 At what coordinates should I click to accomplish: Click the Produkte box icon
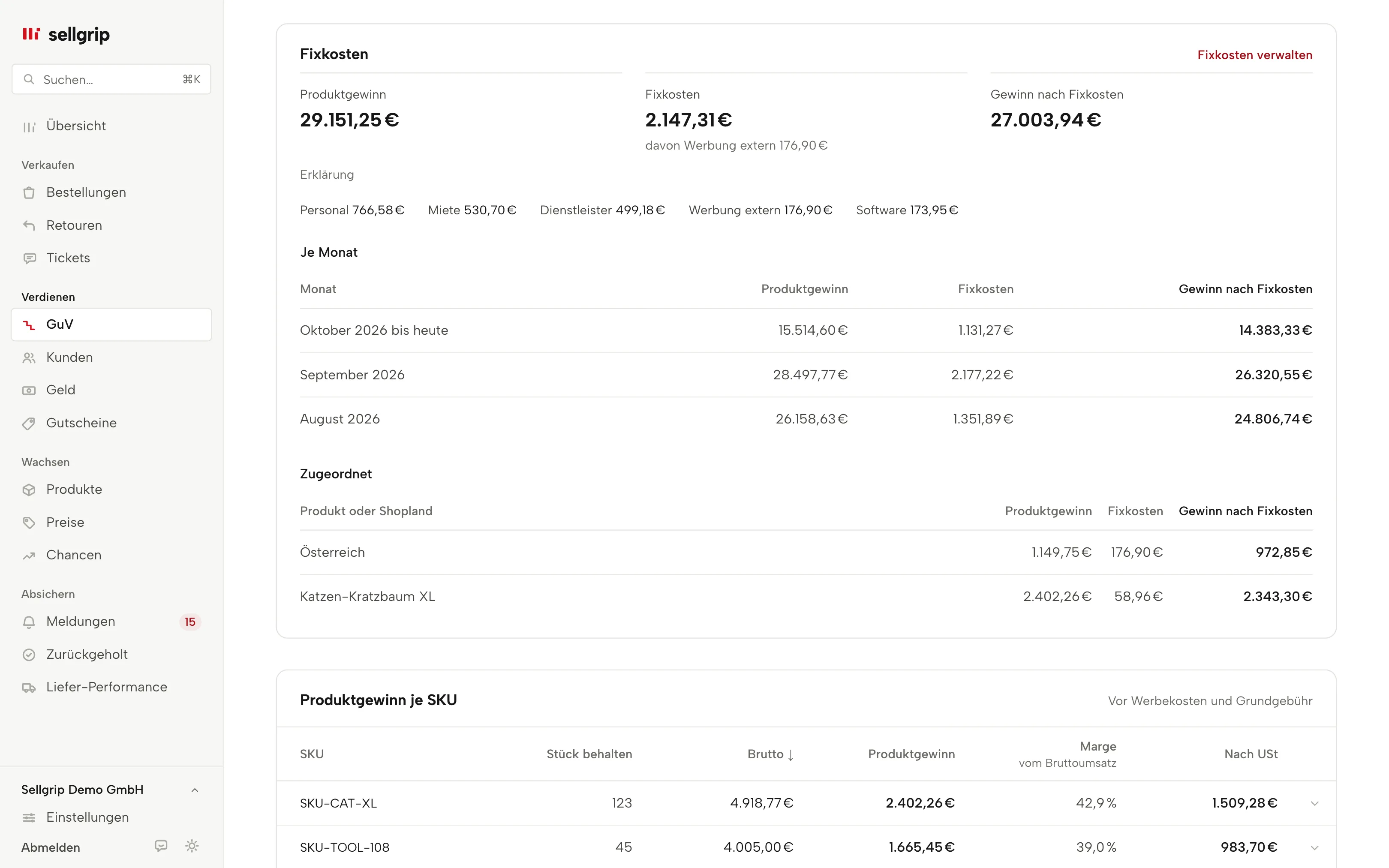click(x=29, y=490)
